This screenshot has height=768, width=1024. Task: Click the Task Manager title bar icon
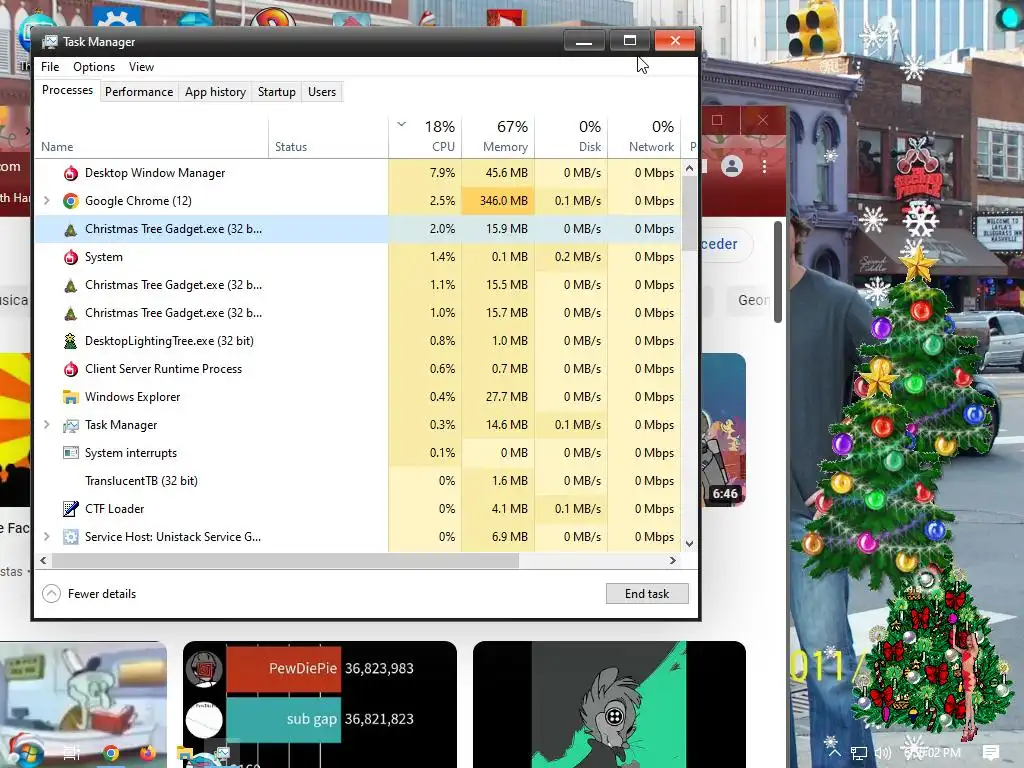click(x=50, y=42)
